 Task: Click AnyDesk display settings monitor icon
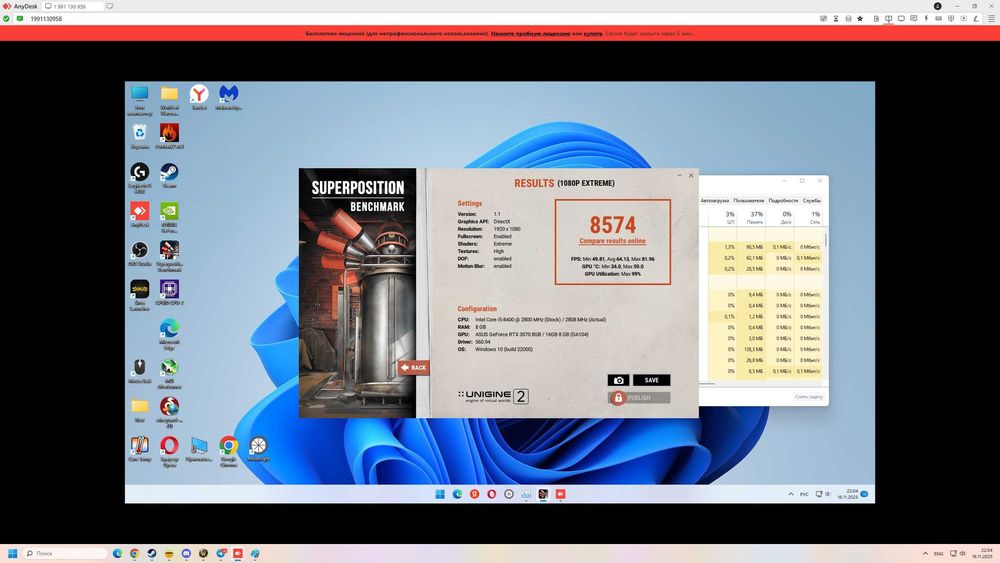(x=901, y=18)
